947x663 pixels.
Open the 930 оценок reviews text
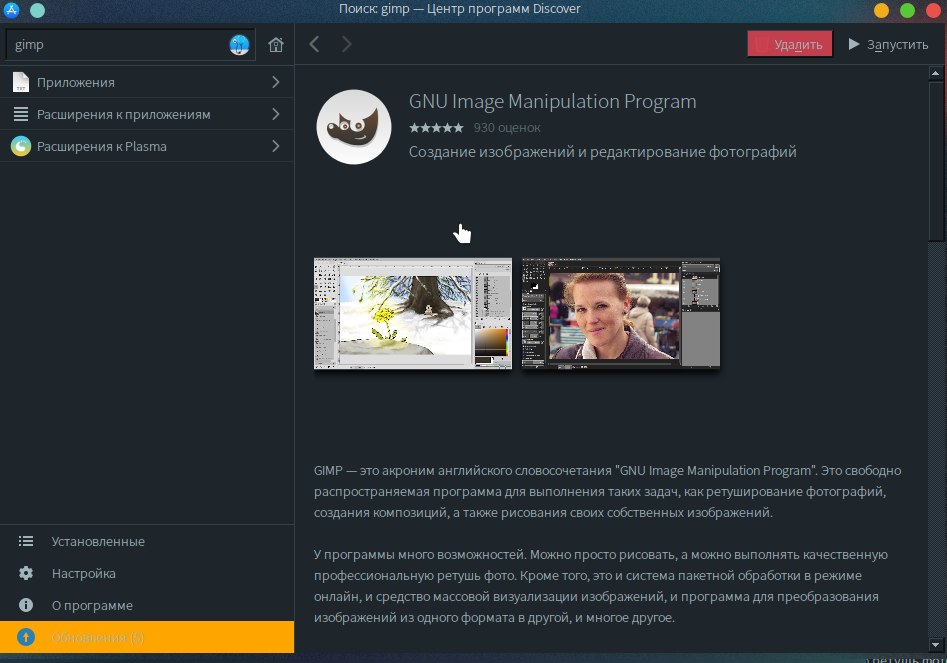[x=507, y=128]
